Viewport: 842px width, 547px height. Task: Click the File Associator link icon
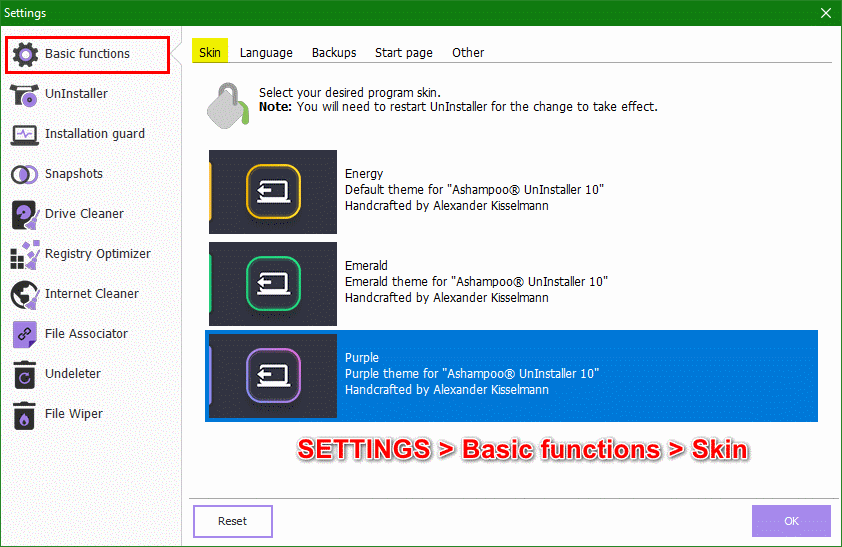(x=24, y=334)
